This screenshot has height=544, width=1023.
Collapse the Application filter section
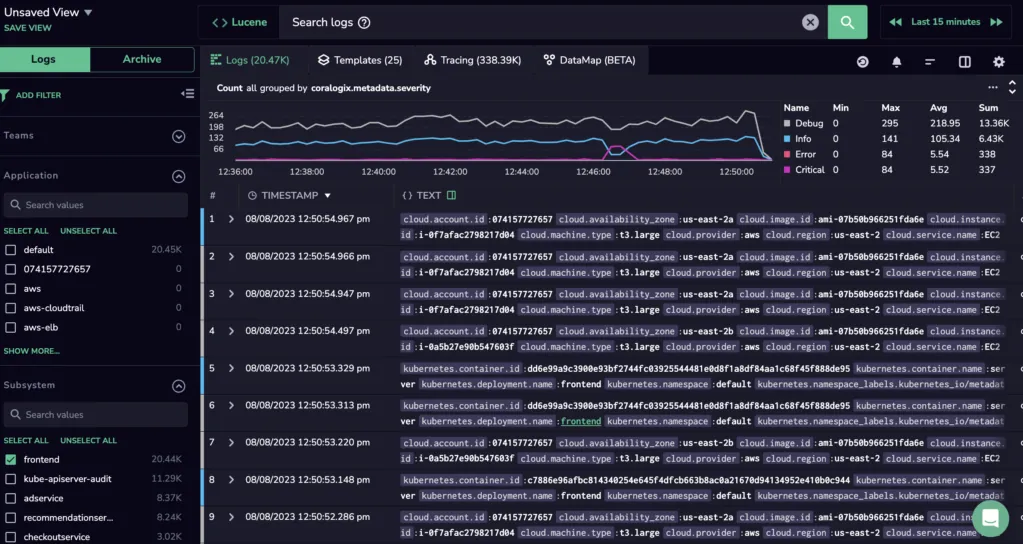pos(178,176)
